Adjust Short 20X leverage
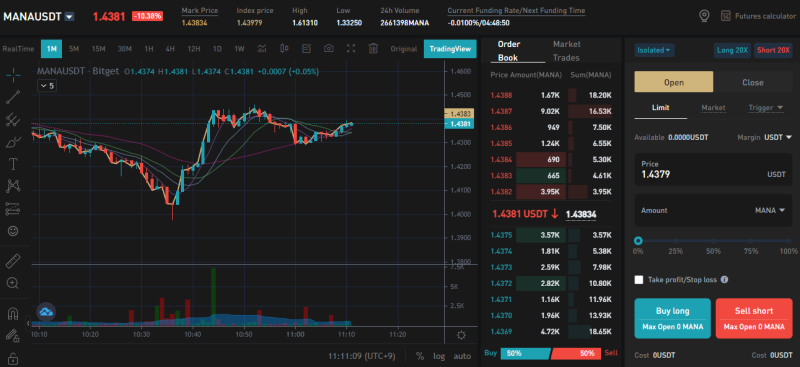 pos(773,50)
